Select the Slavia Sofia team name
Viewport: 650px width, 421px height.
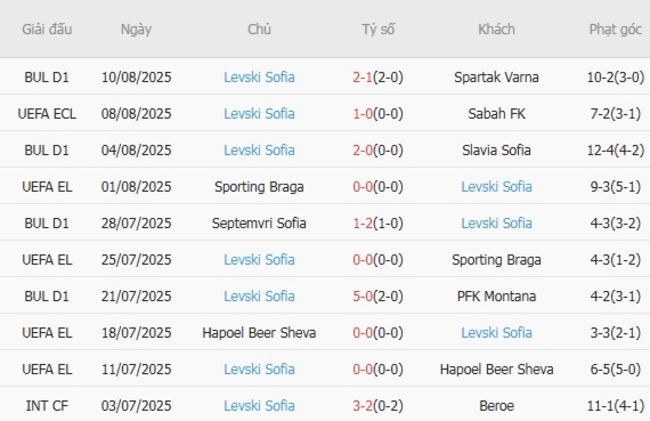[x=496, y=150]
